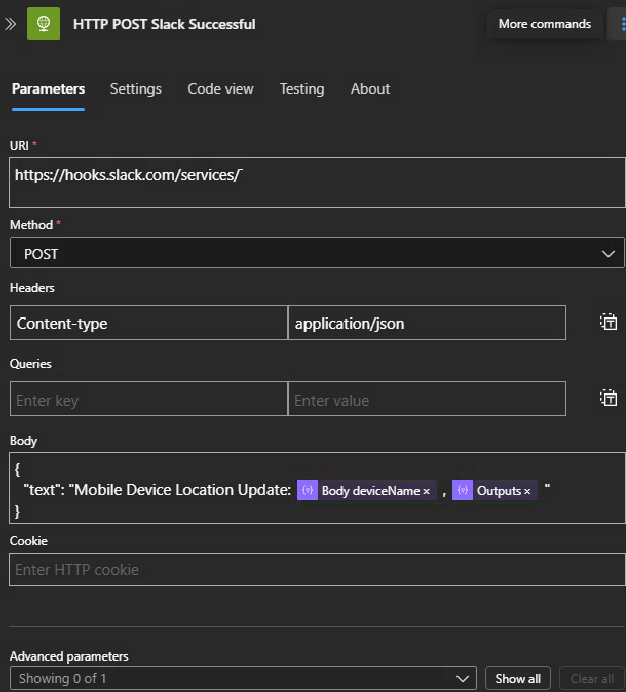Remove the Outputs token from Body
This screenshot has height=692, width=626.
pyautogui.click(x=527, y=491)
